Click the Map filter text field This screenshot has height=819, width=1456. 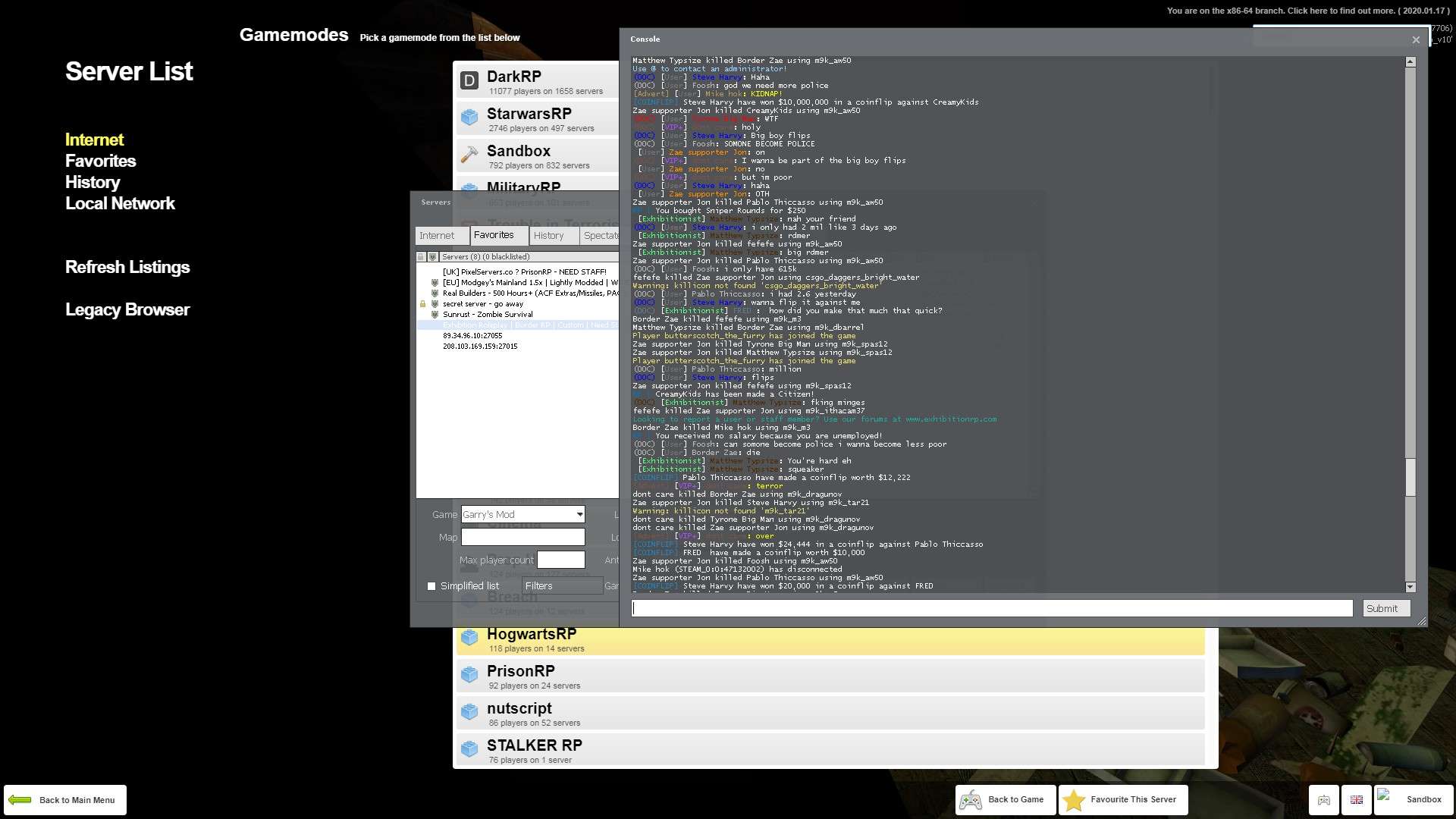pos(523,538)
